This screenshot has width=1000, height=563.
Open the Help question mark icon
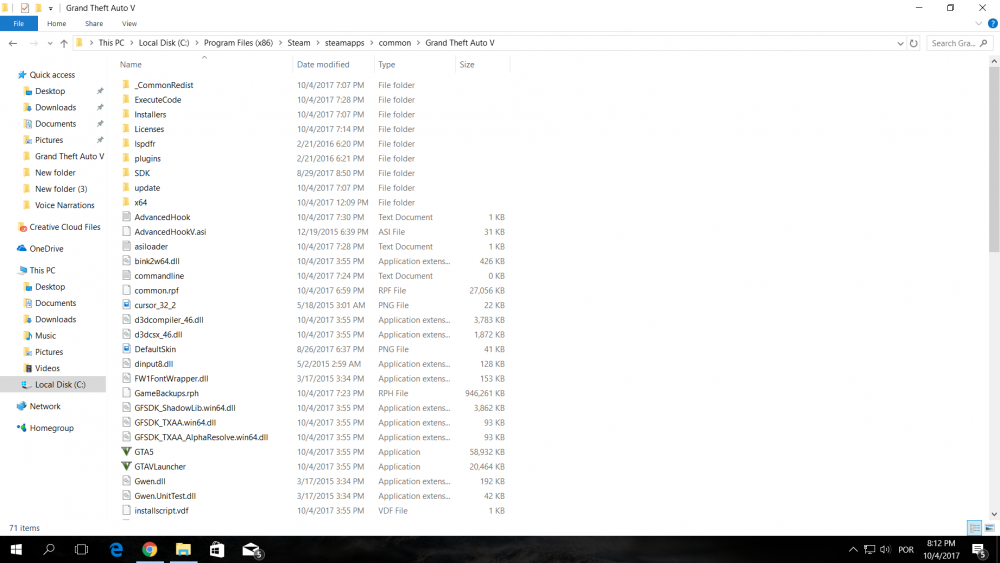[992, 24]
